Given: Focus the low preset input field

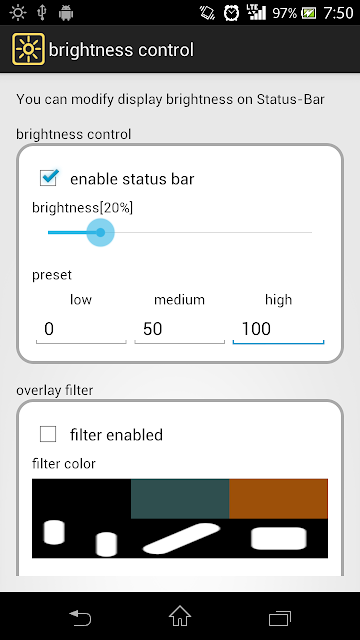Looking at the screenshot, I should [81, 330].
